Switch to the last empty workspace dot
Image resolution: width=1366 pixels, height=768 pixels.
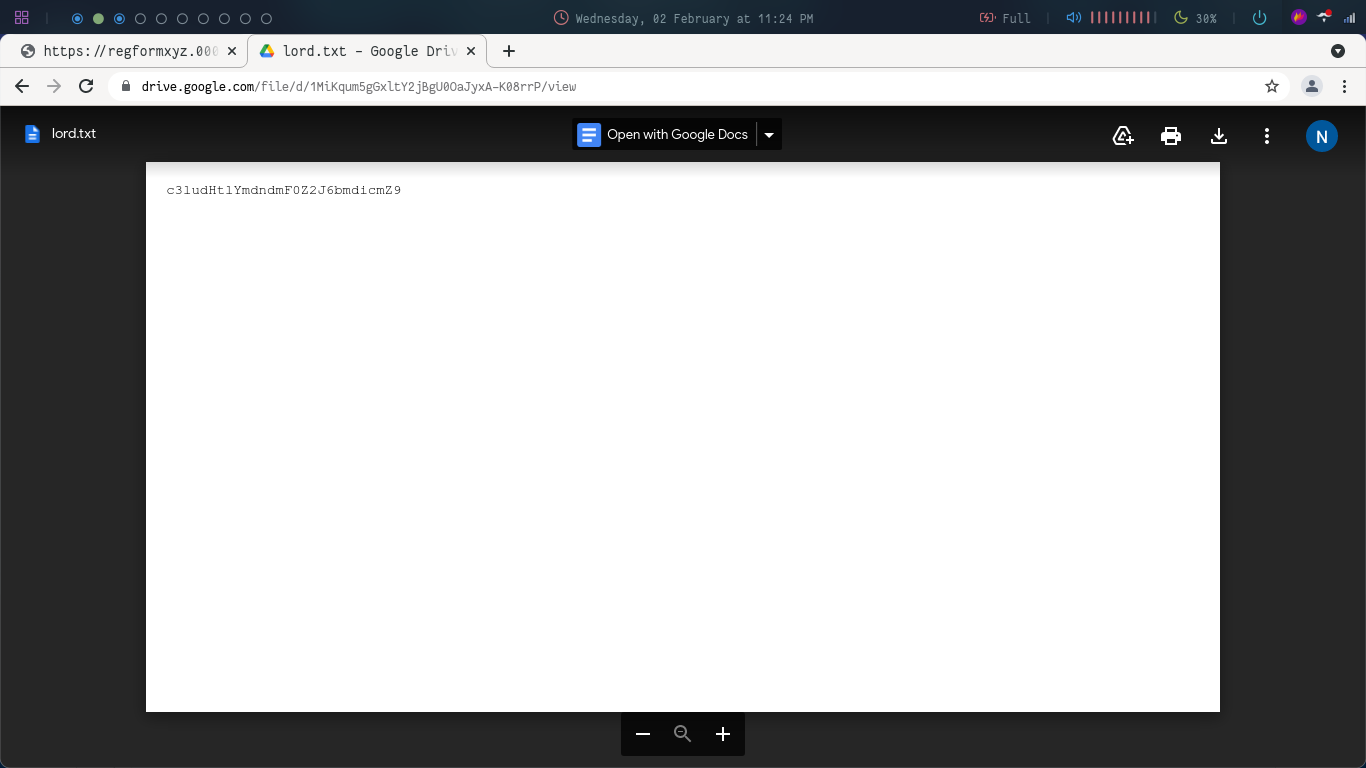tap(266, 18)
